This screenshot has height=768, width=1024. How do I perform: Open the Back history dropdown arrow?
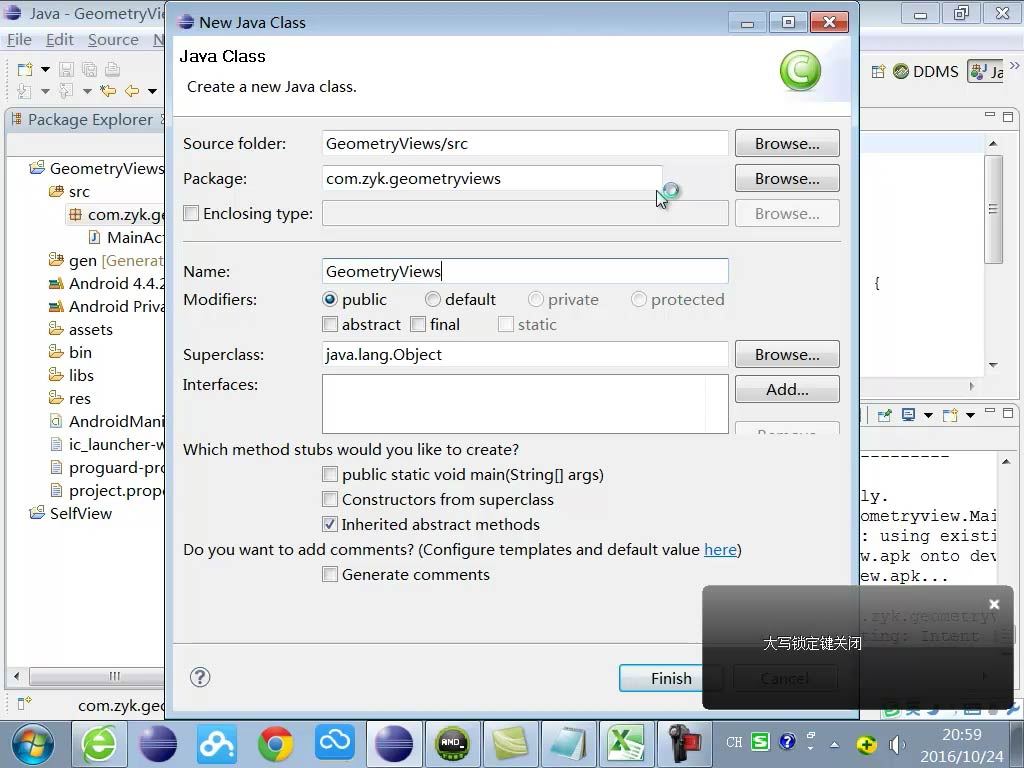(x=152, y=91)
